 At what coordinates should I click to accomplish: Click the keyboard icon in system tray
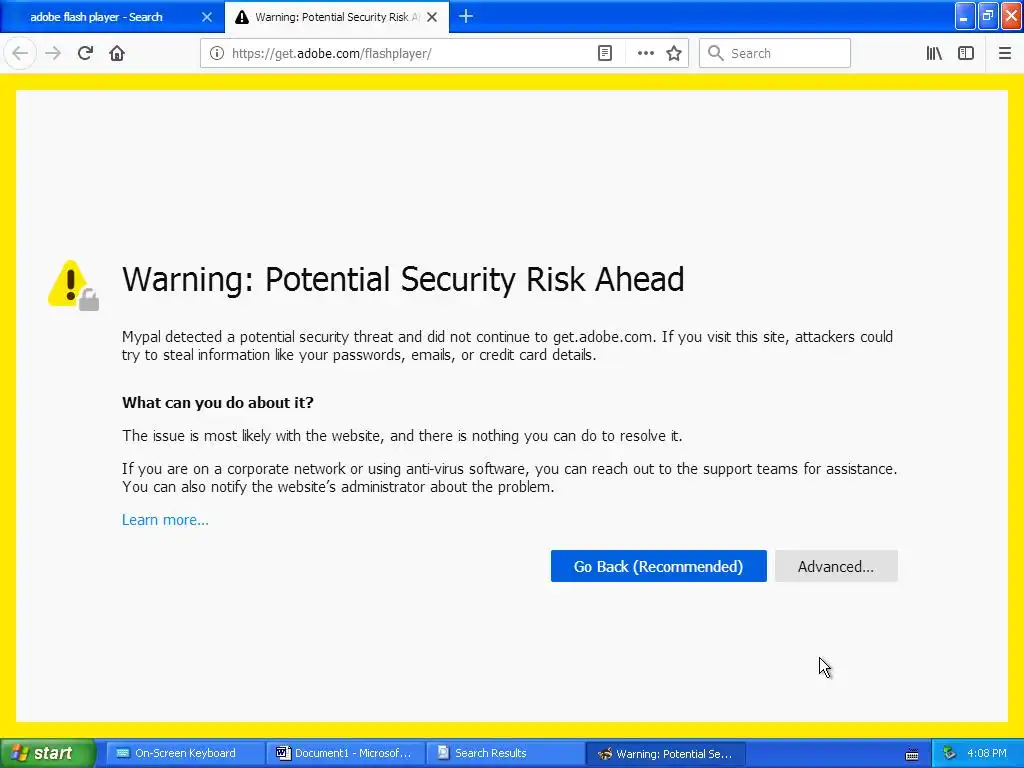[x=912, y=754]
